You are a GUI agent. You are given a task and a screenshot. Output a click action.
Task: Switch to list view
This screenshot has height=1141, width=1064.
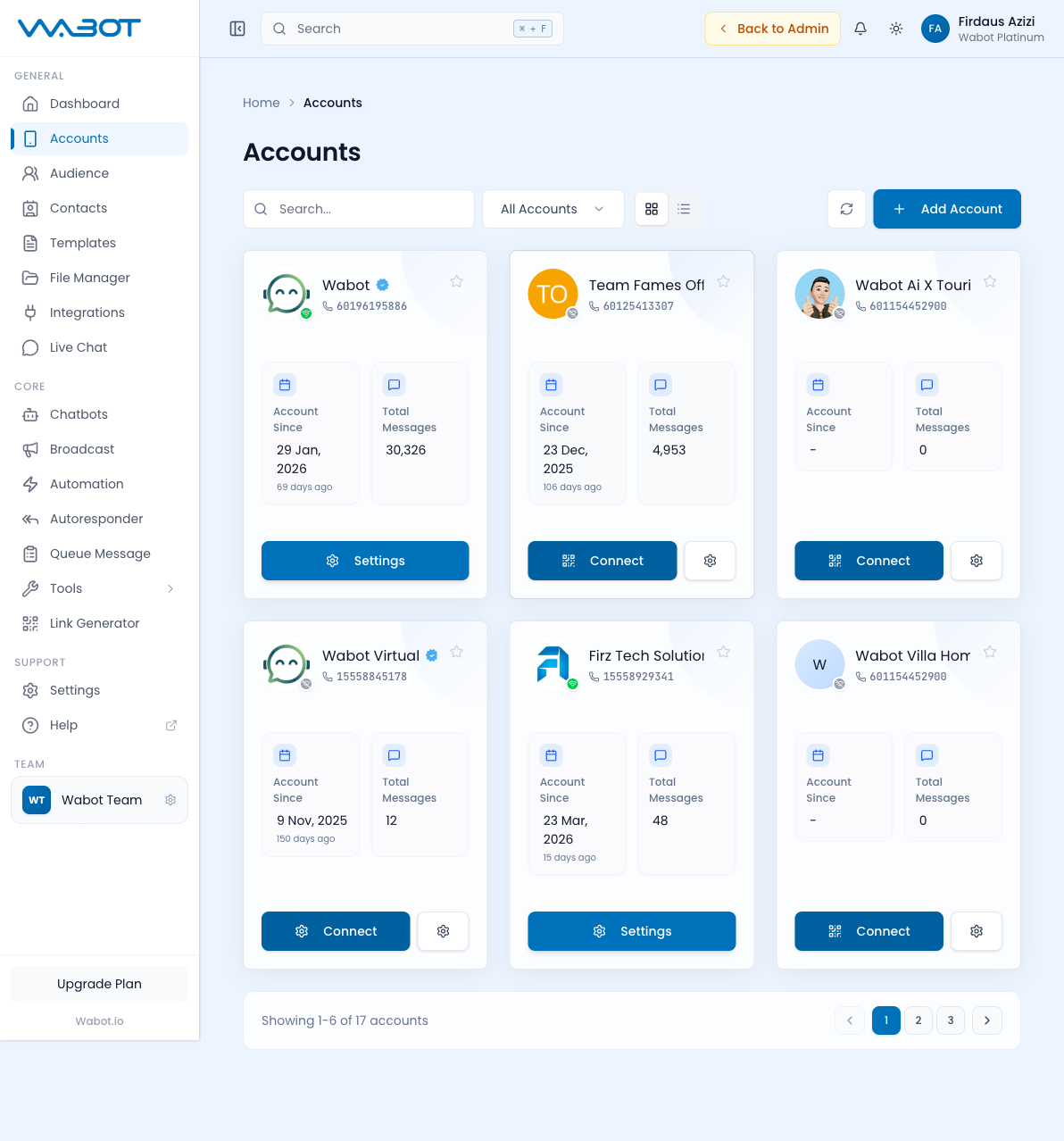[684, 209]
